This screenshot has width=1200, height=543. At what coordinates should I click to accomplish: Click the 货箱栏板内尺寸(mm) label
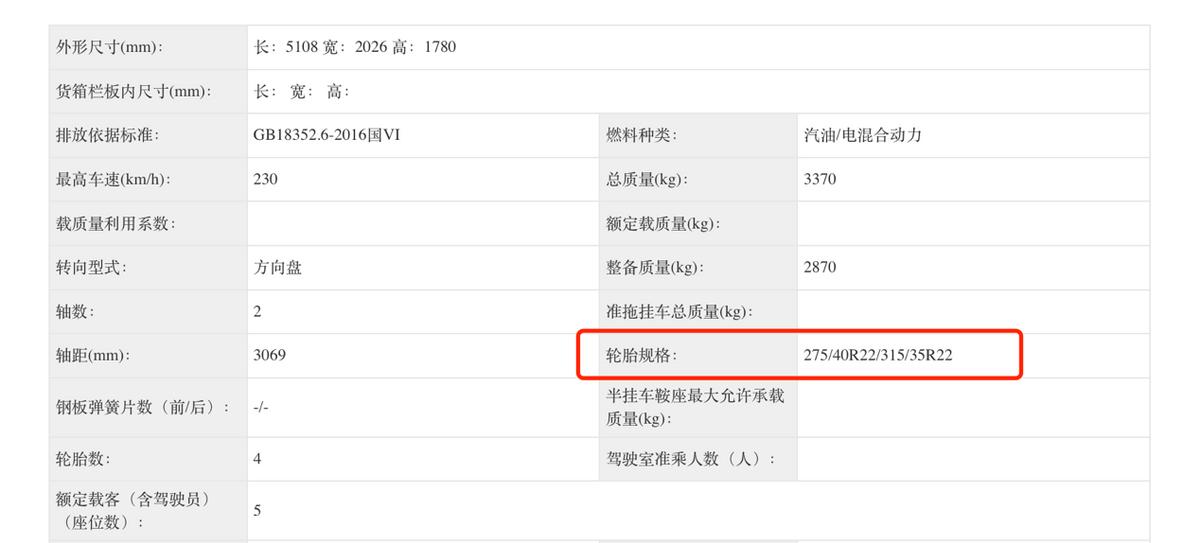point(135,92)
